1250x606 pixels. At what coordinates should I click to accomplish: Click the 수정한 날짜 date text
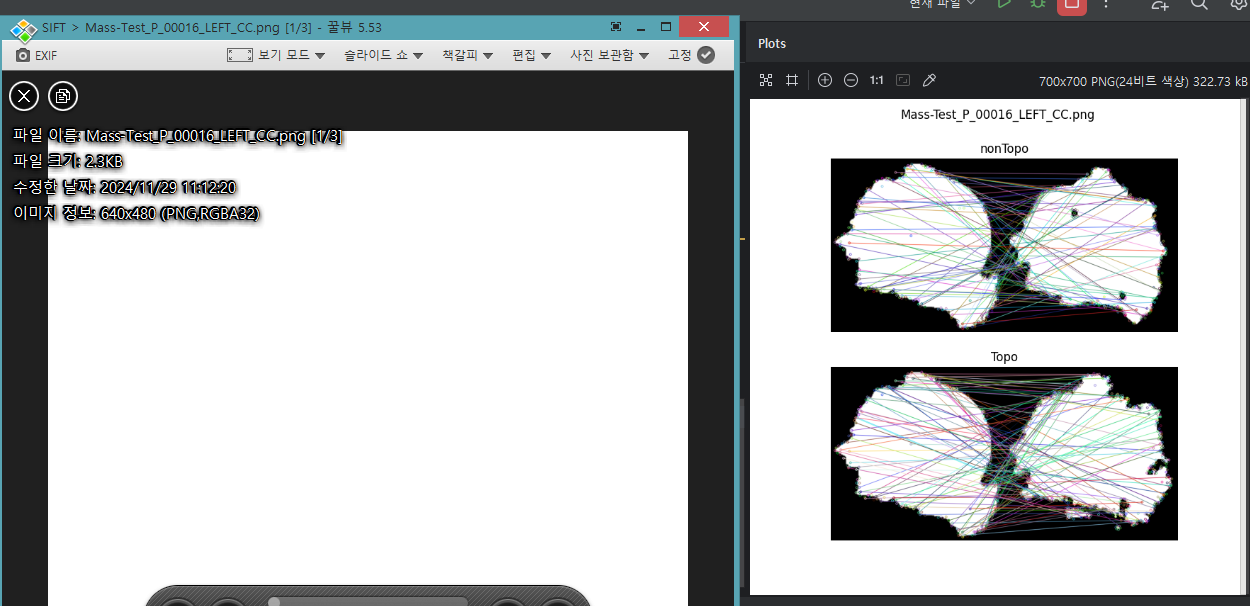124,187
